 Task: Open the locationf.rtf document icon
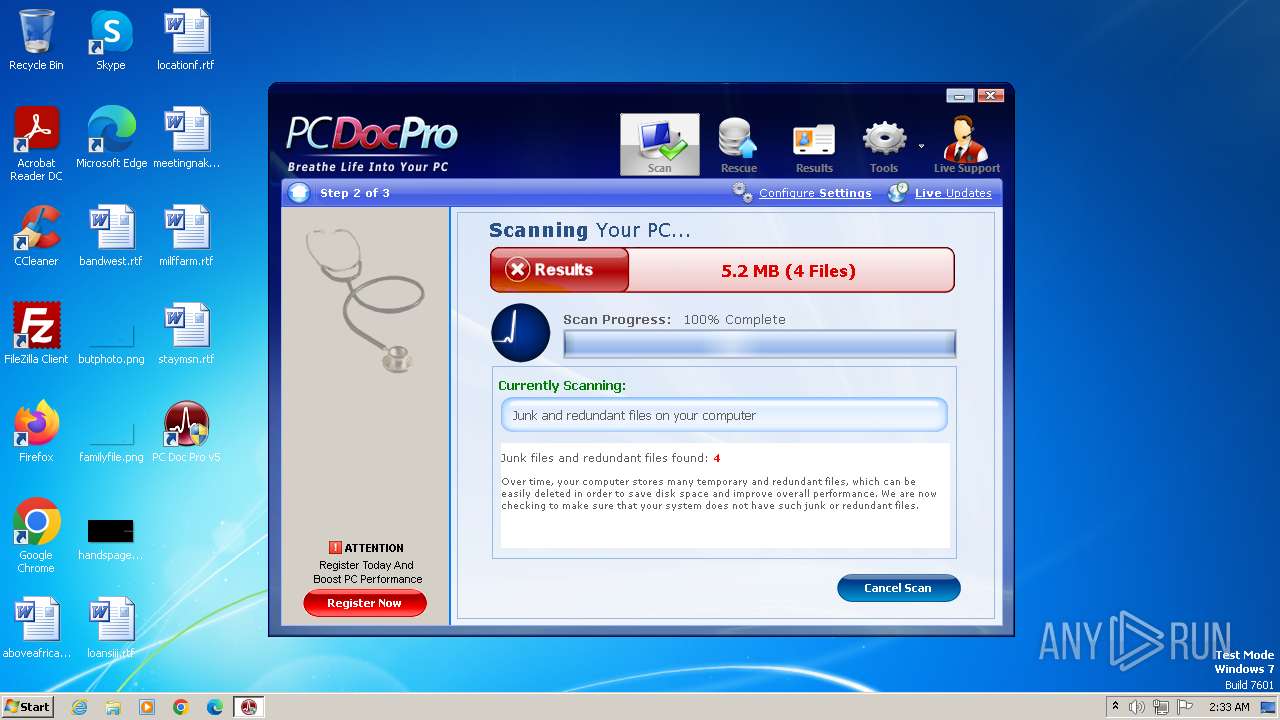(x=186, y=40)
